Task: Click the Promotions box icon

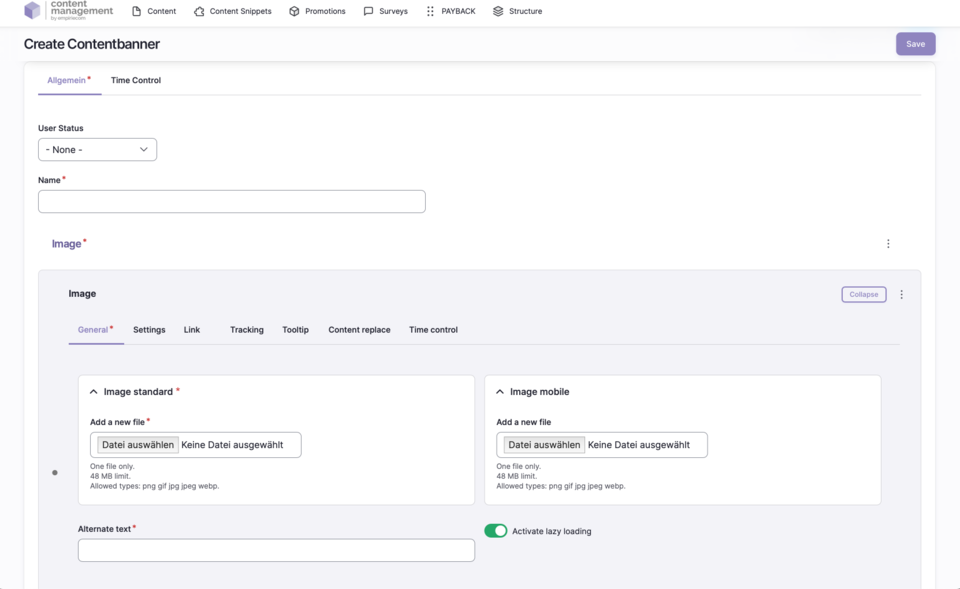Action: tap(294, 11)
